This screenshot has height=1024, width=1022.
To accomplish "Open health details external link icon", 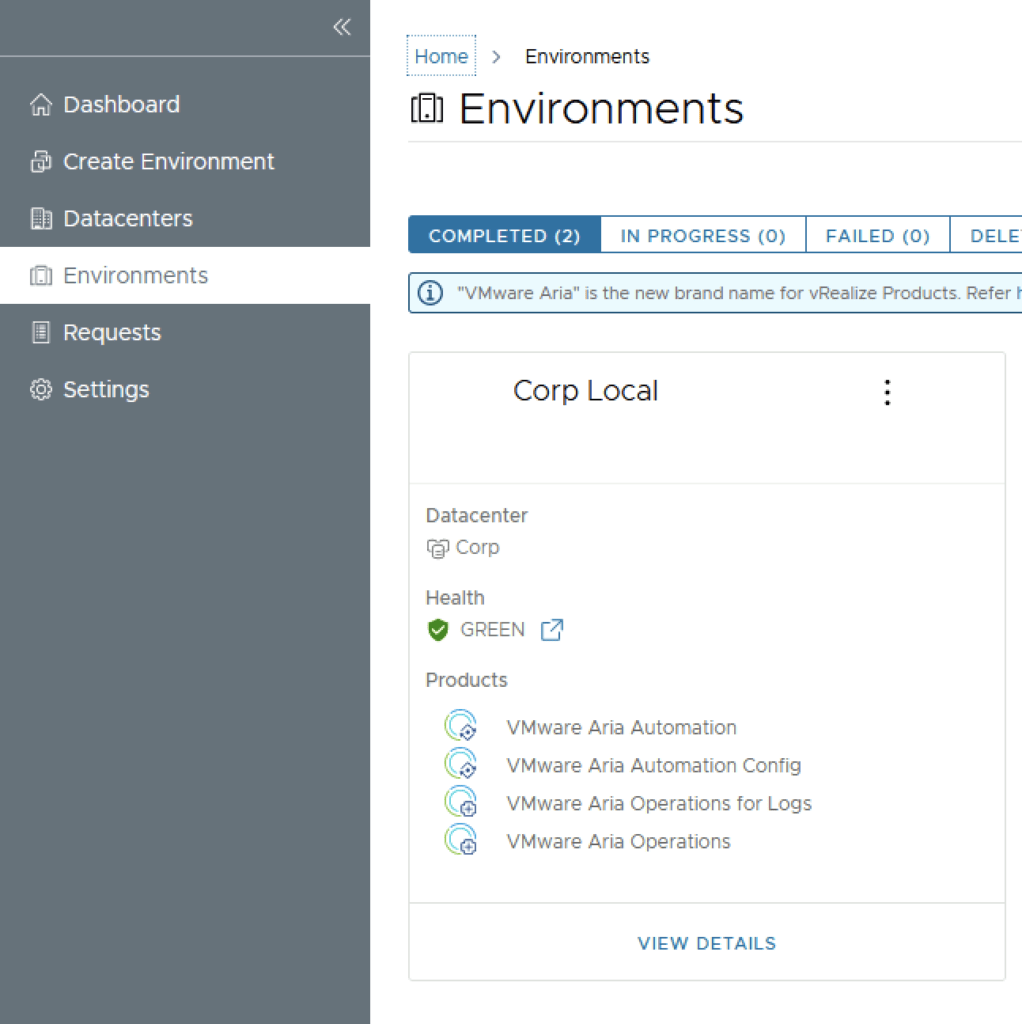I will [552, 630].
